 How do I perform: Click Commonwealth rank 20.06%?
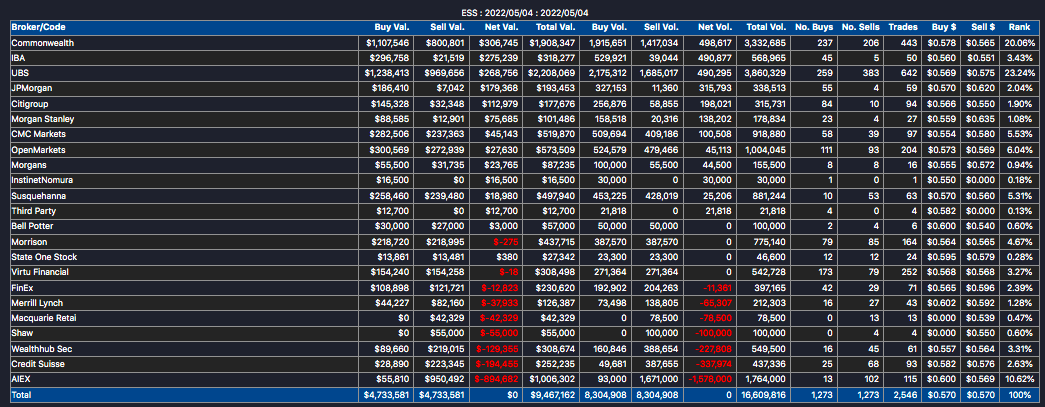tap(1022, 43)
